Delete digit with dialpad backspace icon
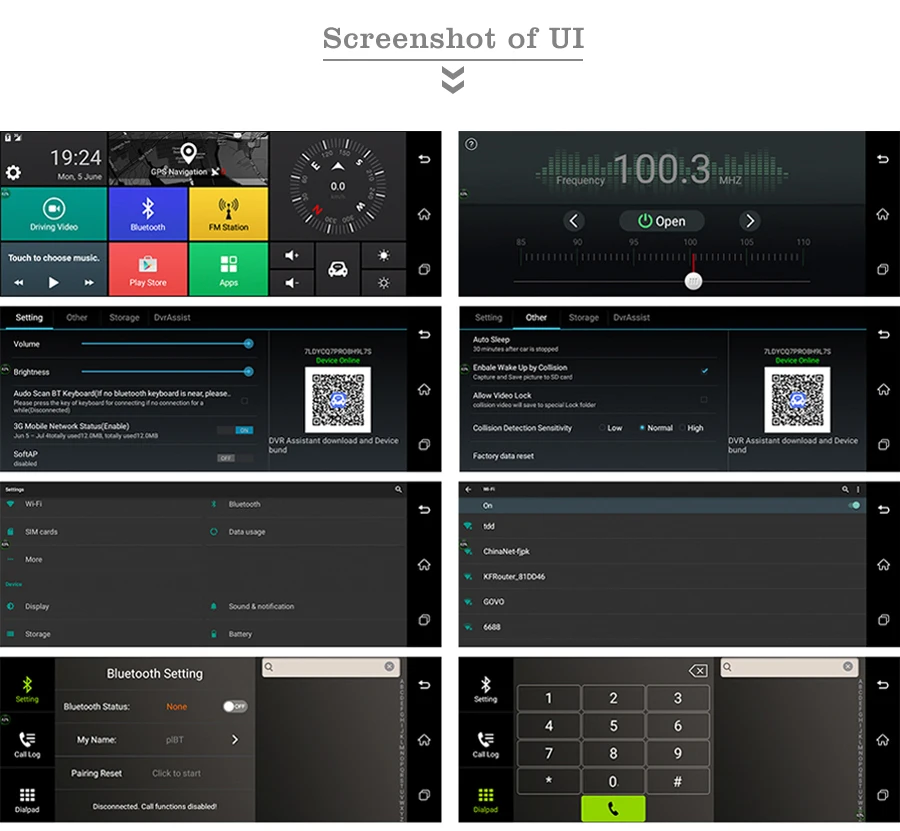The width and height of the screenshot is (900, 831). pyautogui.click(x=698, y=671)
